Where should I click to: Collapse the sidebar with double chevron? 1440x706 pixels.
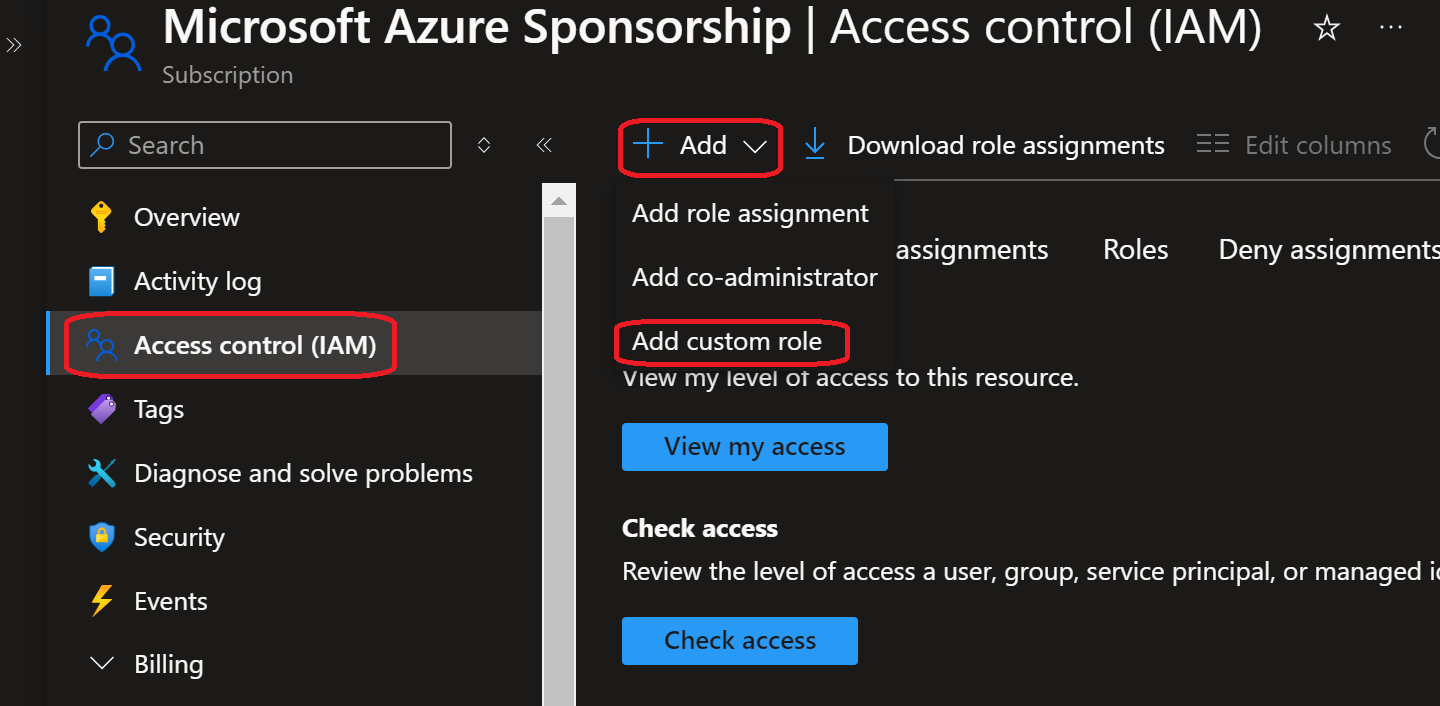click(544, 145)
